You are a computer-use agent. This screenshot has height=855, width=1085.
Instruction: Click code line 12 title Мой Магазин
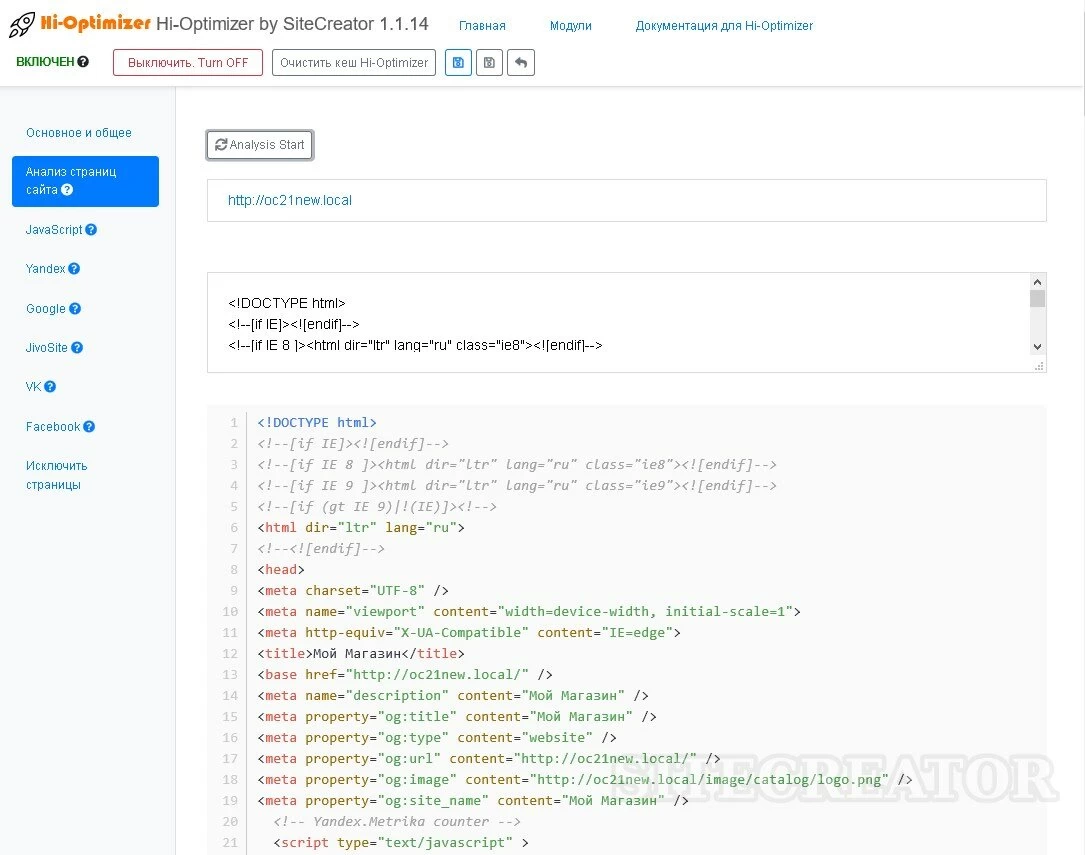361,654
